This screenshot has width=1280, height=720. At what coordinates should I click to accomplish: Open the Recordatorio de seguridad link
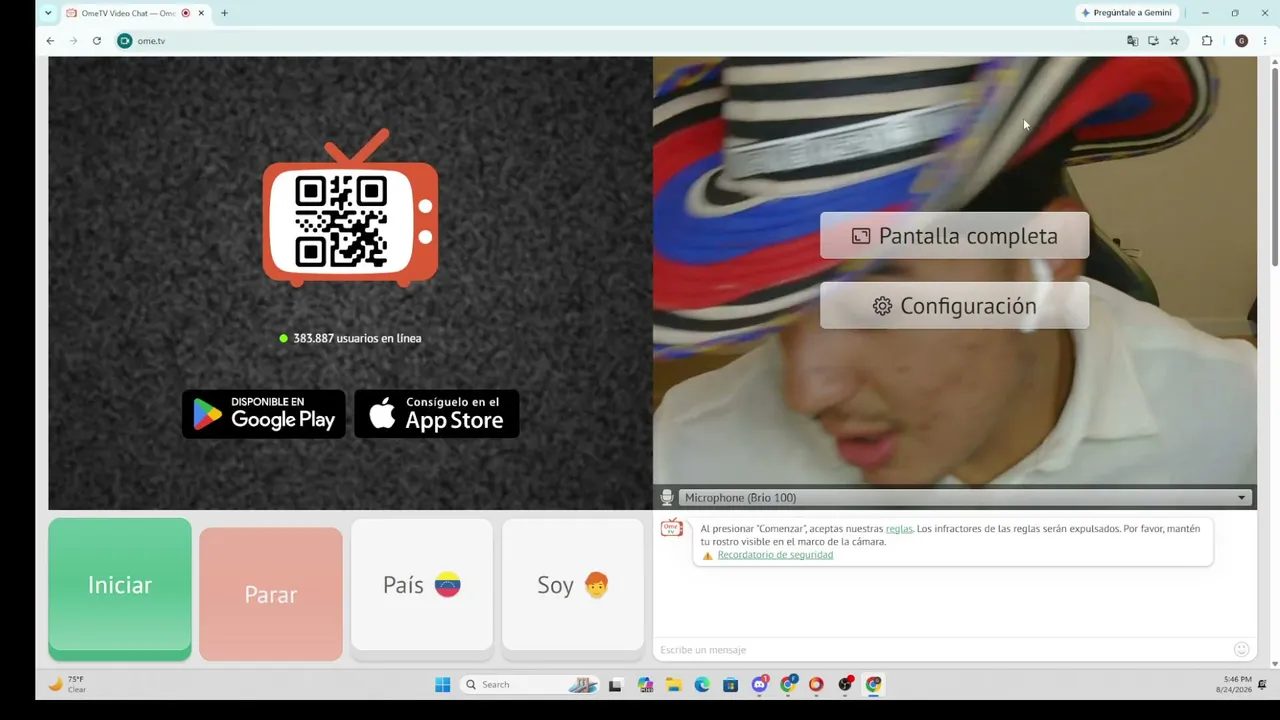(775, 555)
